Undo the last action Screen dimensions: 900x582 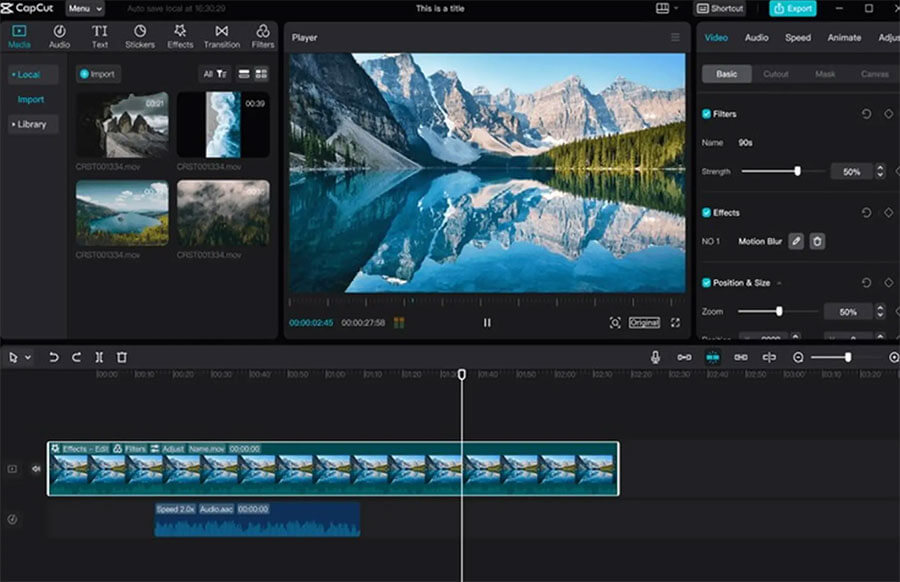[x=53, y=358]
